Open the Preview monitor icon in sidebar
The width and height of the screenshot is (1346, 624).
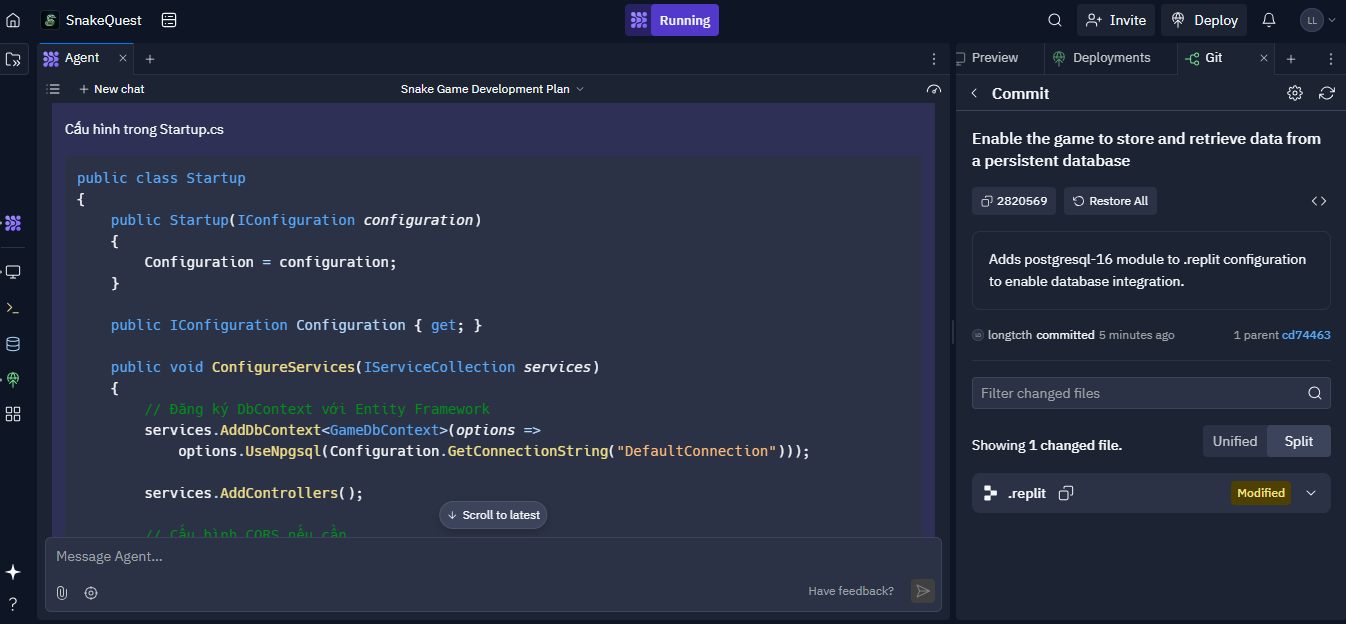click(x=13, y=271)
